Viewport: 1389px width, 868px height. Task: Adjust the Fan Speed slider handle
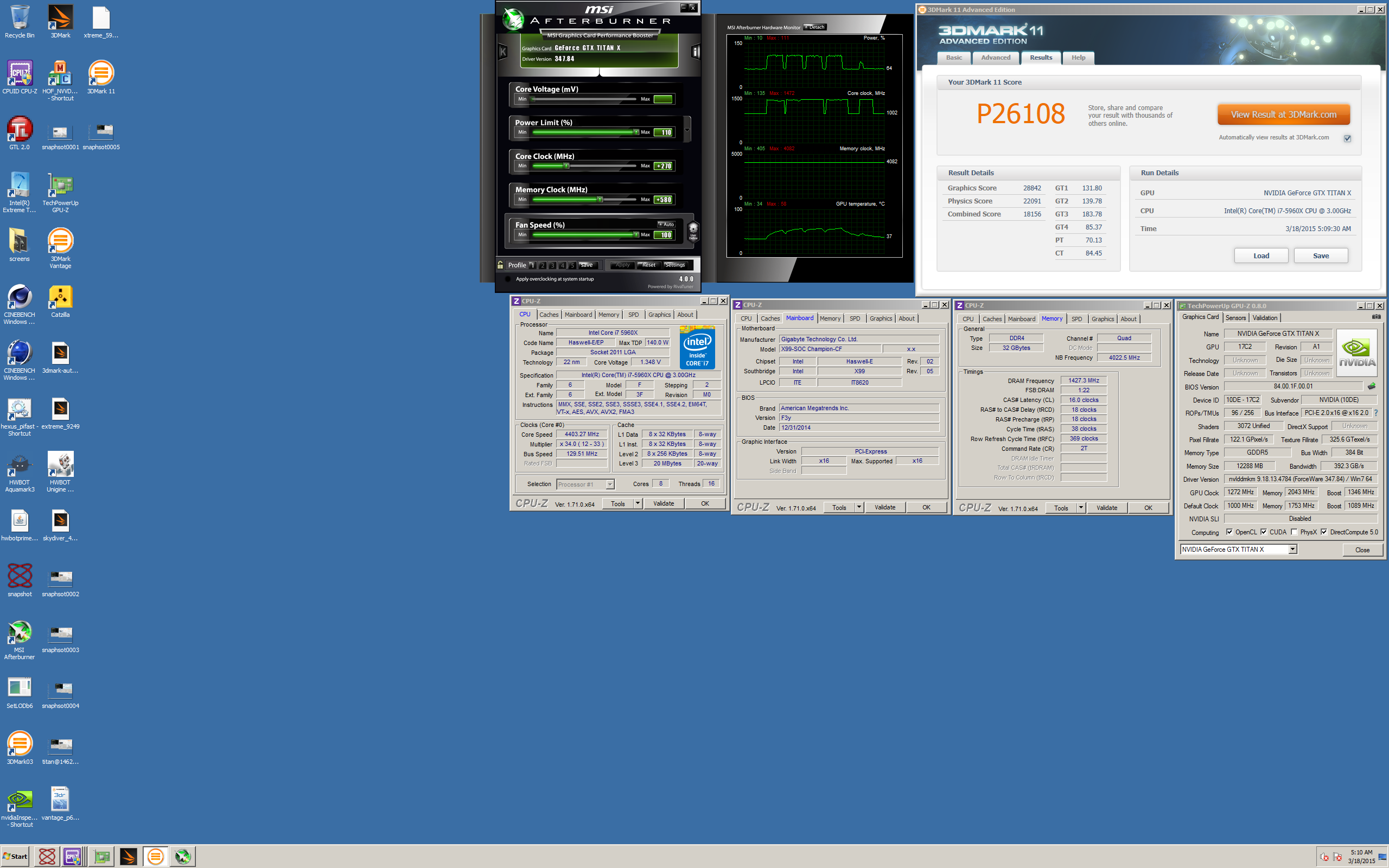tap(636, 234)
